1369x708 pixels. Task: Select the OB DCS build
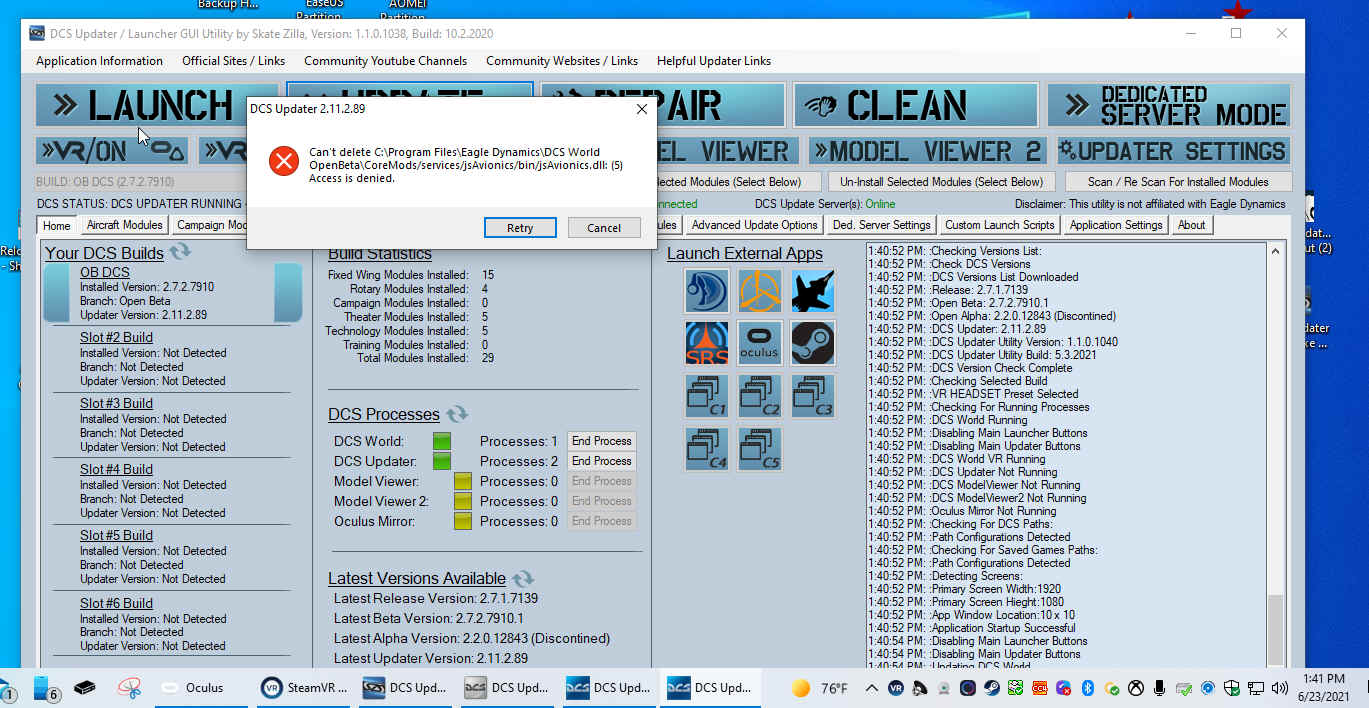(105, 272)
